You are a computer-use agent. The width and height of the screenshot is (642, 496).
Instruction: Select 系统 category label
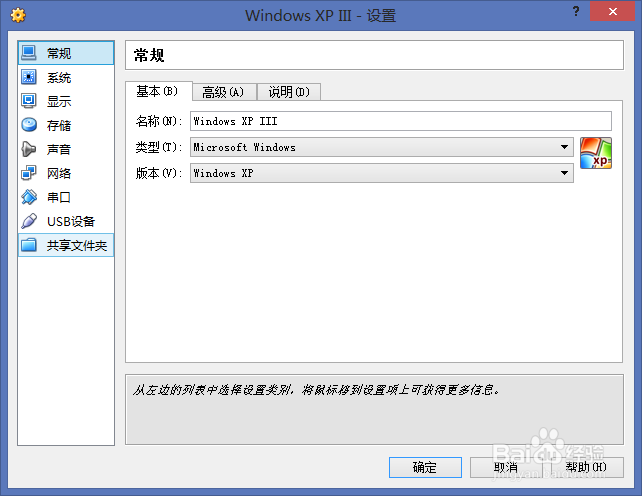(59, 77)
